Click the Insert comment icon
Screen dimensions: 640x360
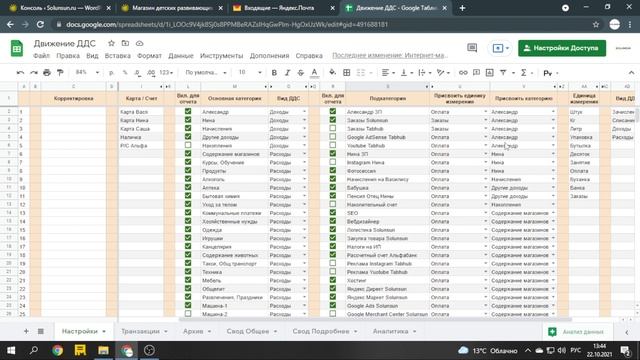coord(476,73)
